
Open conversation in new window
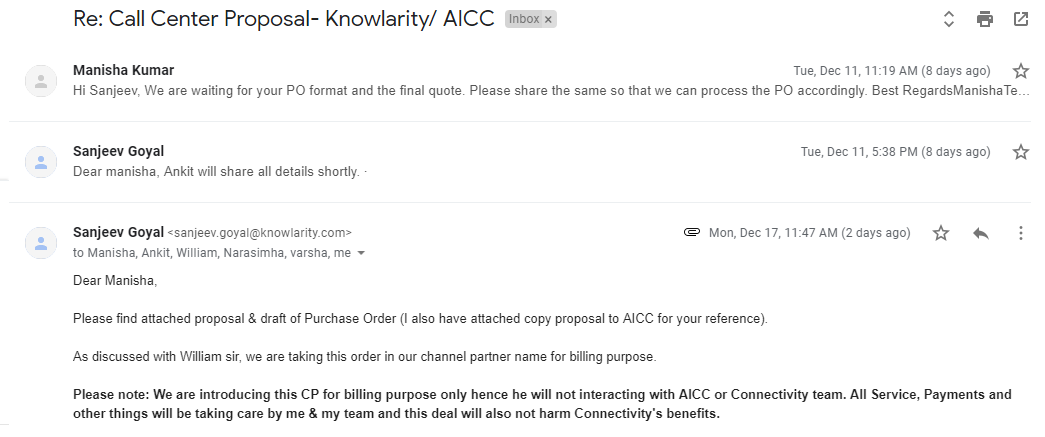click(x=1021, y=19)
